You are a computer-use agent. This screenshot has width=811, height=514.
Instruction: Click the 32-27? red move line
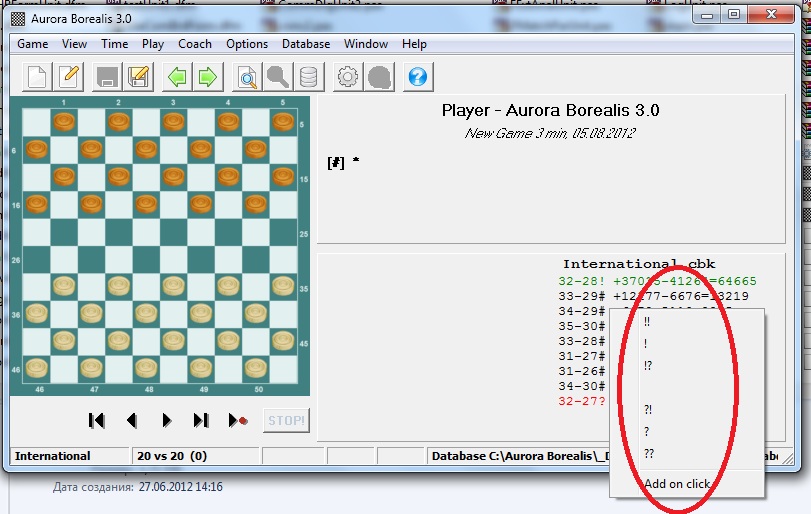coord(584,400)
